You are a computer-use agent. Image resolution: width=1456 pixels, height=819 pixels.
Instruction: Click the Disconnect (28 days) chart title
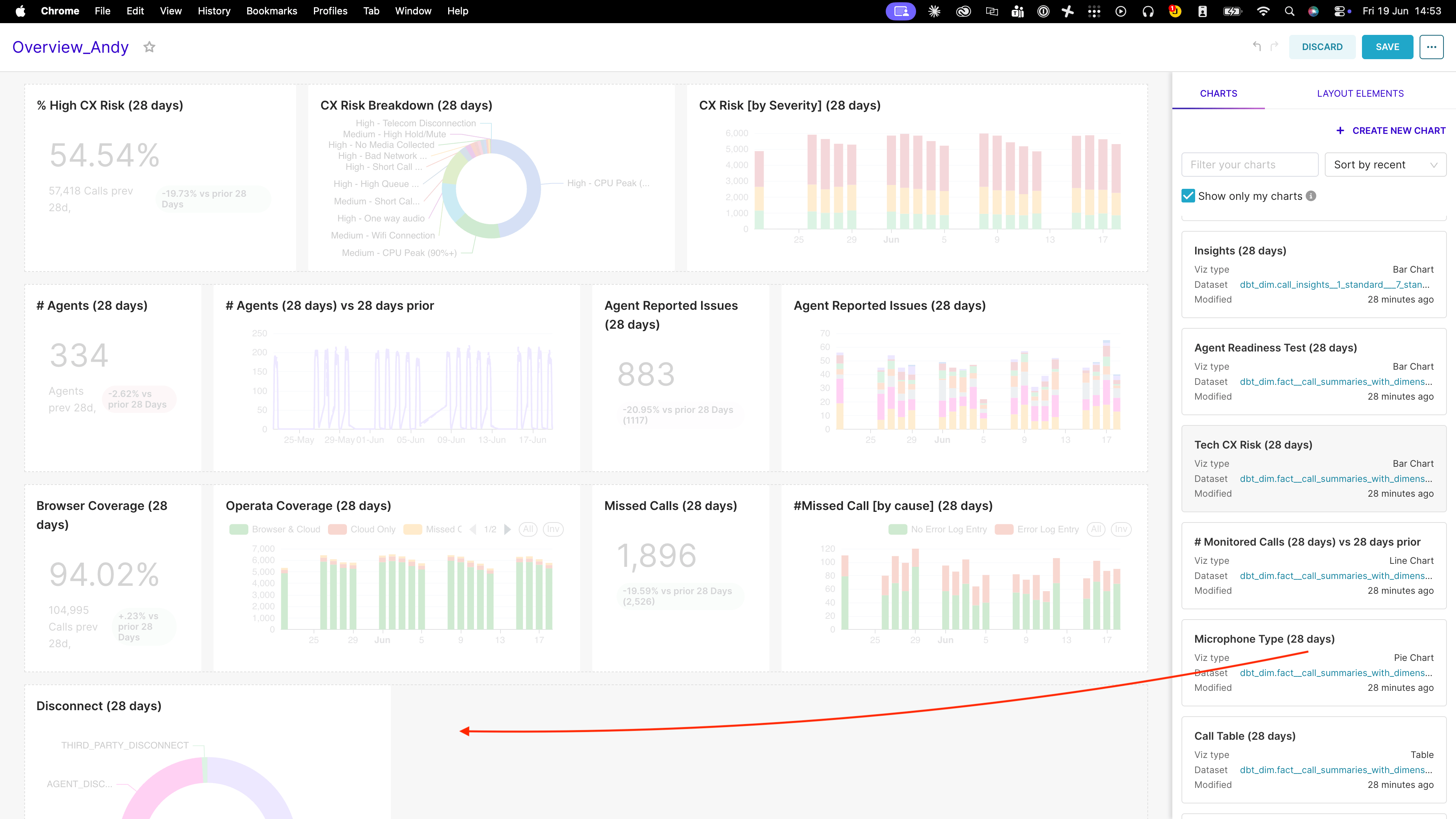coord(99,705)
